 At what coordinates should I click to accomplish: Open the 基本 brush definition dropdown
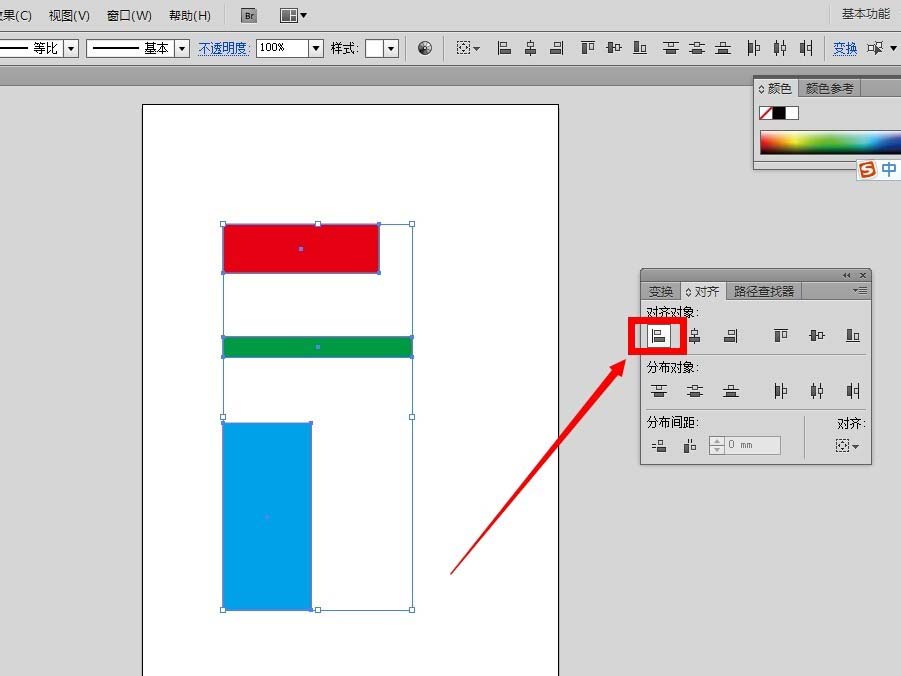(x=182, y=48)
